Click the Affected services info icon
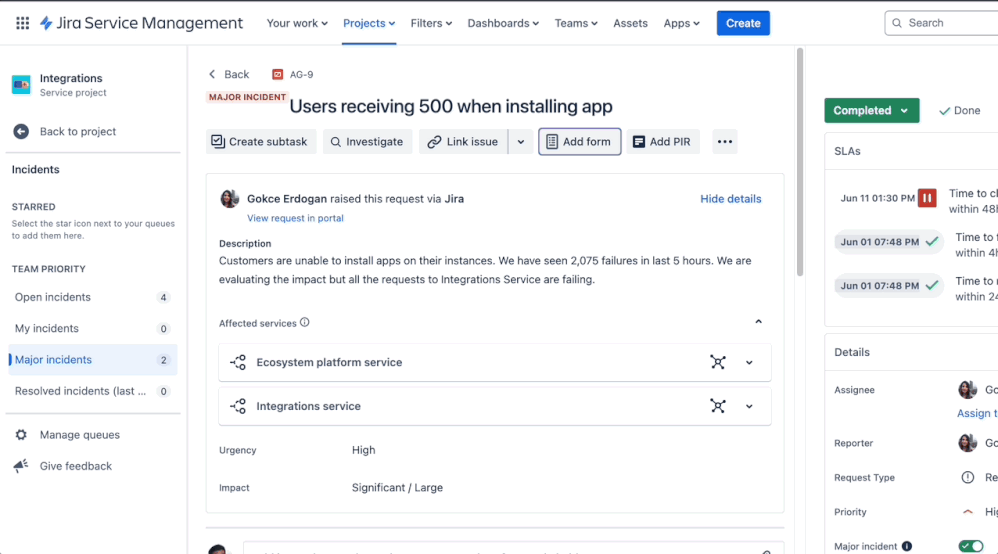Viewport: 998px width, 554px height. tap(305, 322)
